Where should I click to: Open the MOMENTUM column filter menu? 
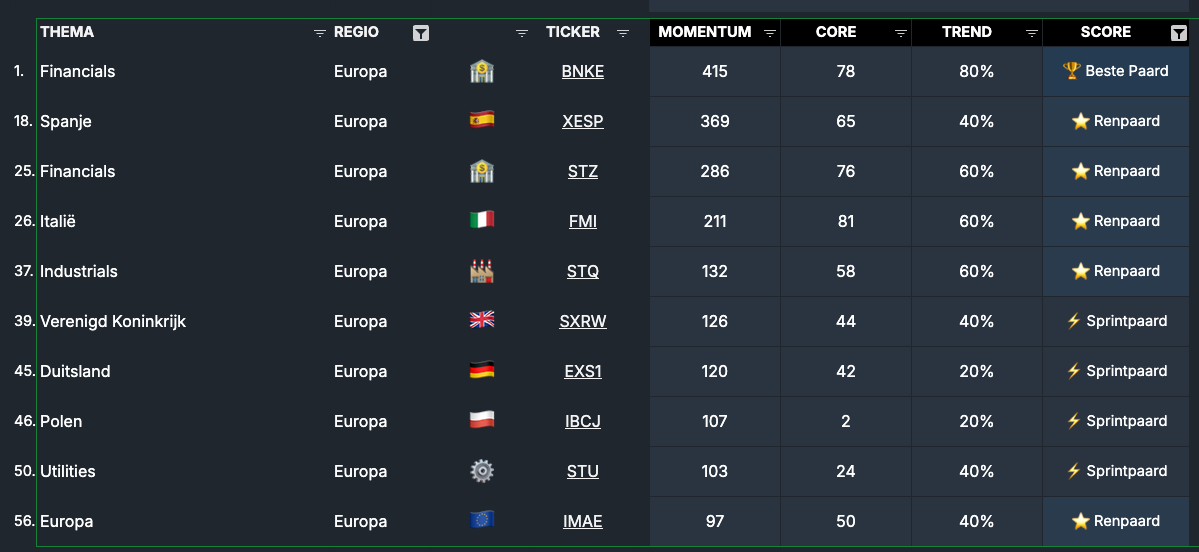(x=770, y=33)
